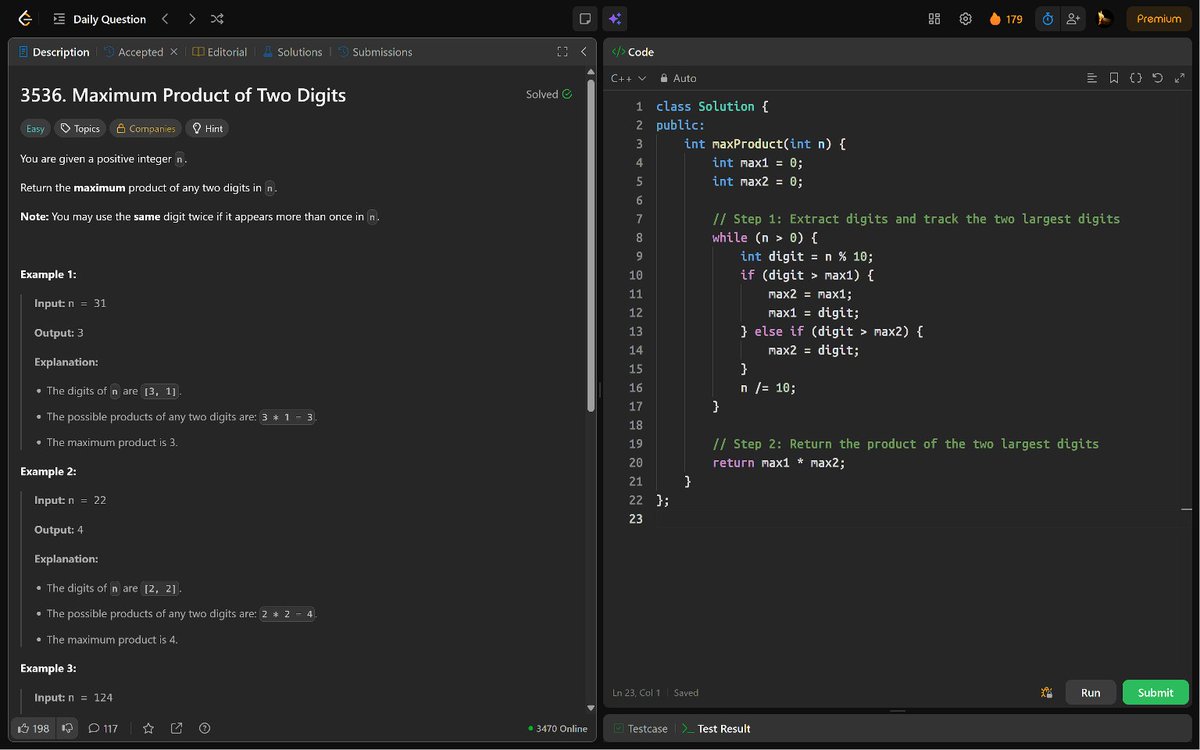Open settings gear icon
Viewport: 1200px width, 750px height.
pos(965,19)
